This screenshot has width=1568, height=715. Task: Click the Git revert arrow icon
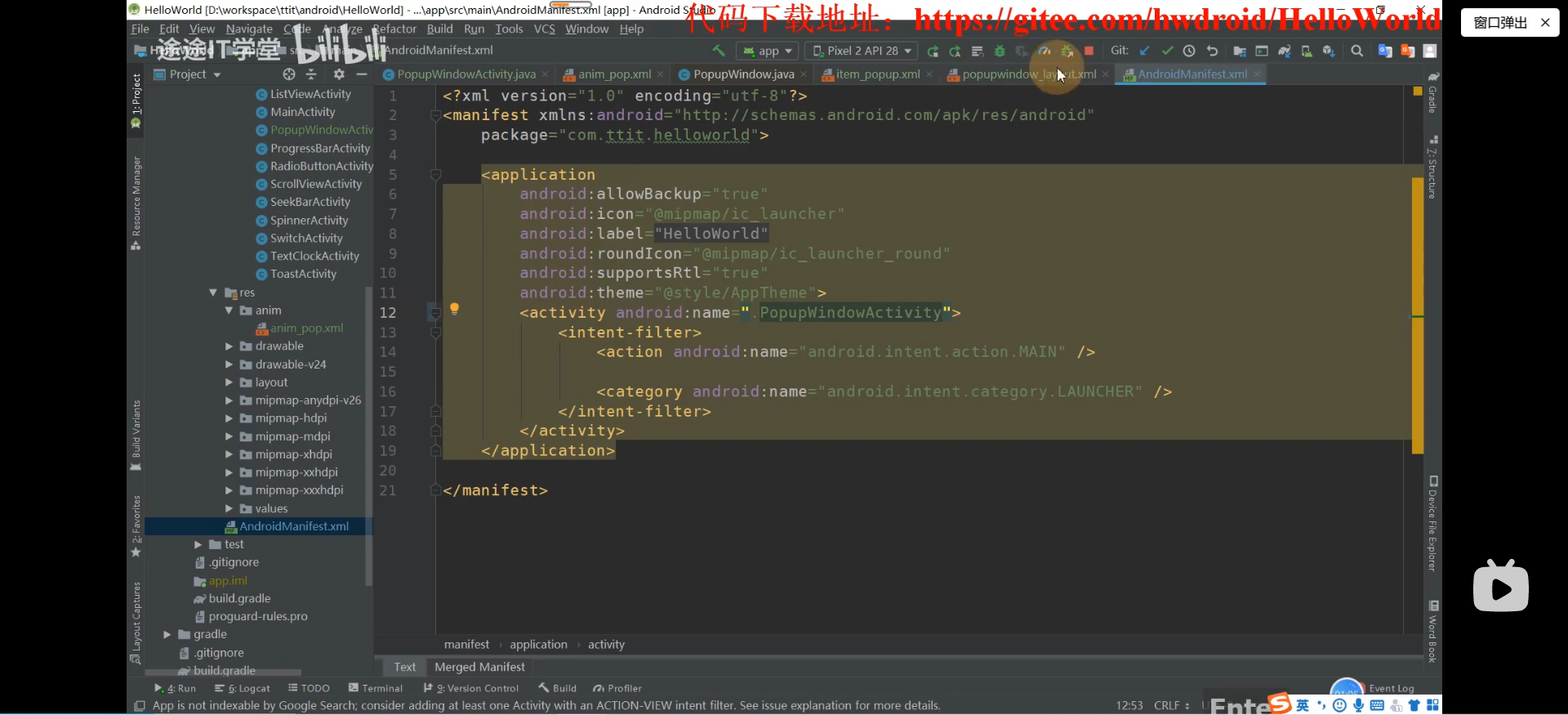(x=1212, y=51)
